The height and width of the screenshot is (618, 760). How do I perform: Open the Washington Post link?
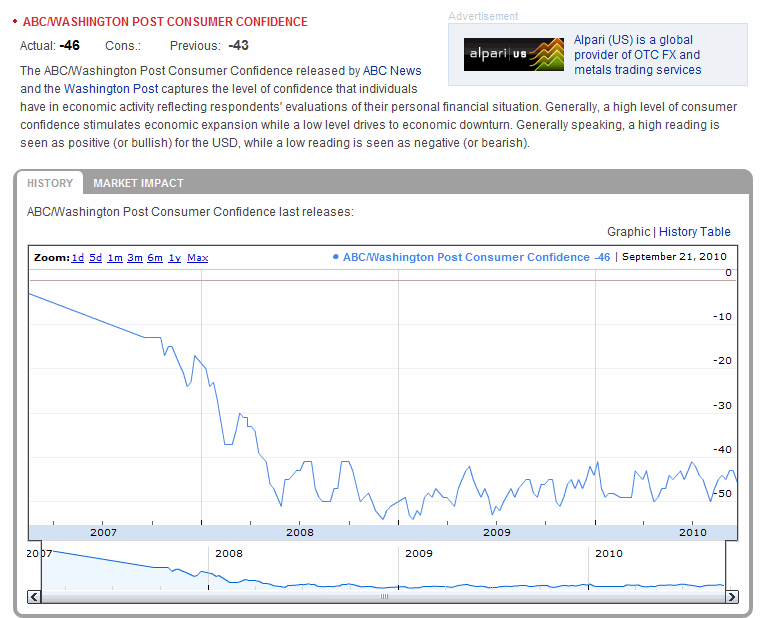[111, 89]
